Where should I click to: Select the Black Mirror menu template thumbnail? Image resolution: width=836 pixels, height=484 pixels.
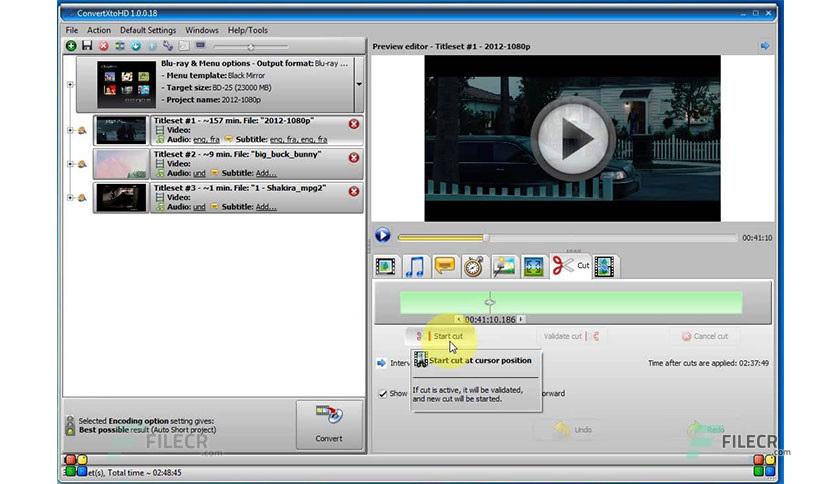[x=126, y=84]
